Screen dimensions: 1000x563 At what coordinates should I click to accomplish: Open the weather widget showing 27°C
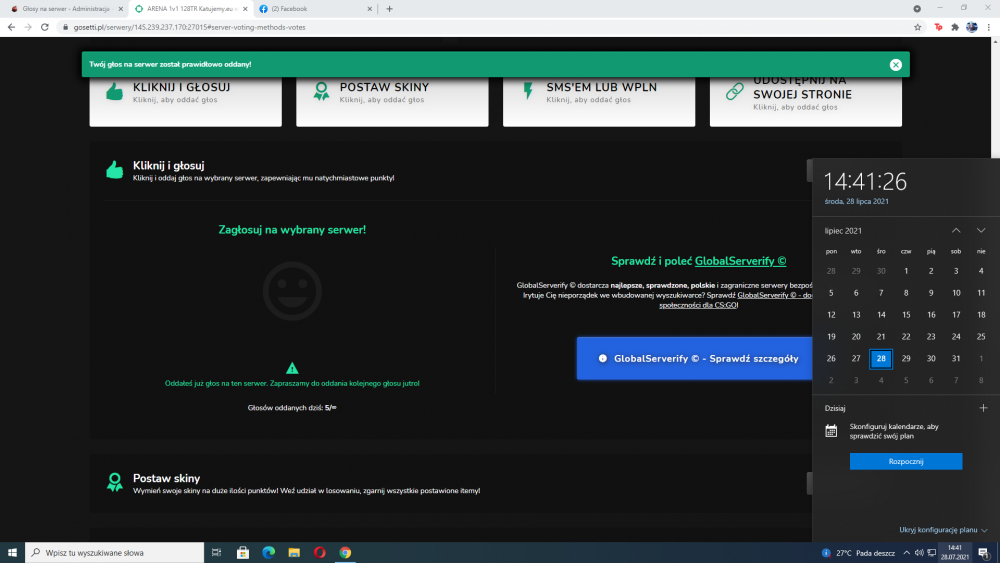pyautogui.click(x=858, y=553)
